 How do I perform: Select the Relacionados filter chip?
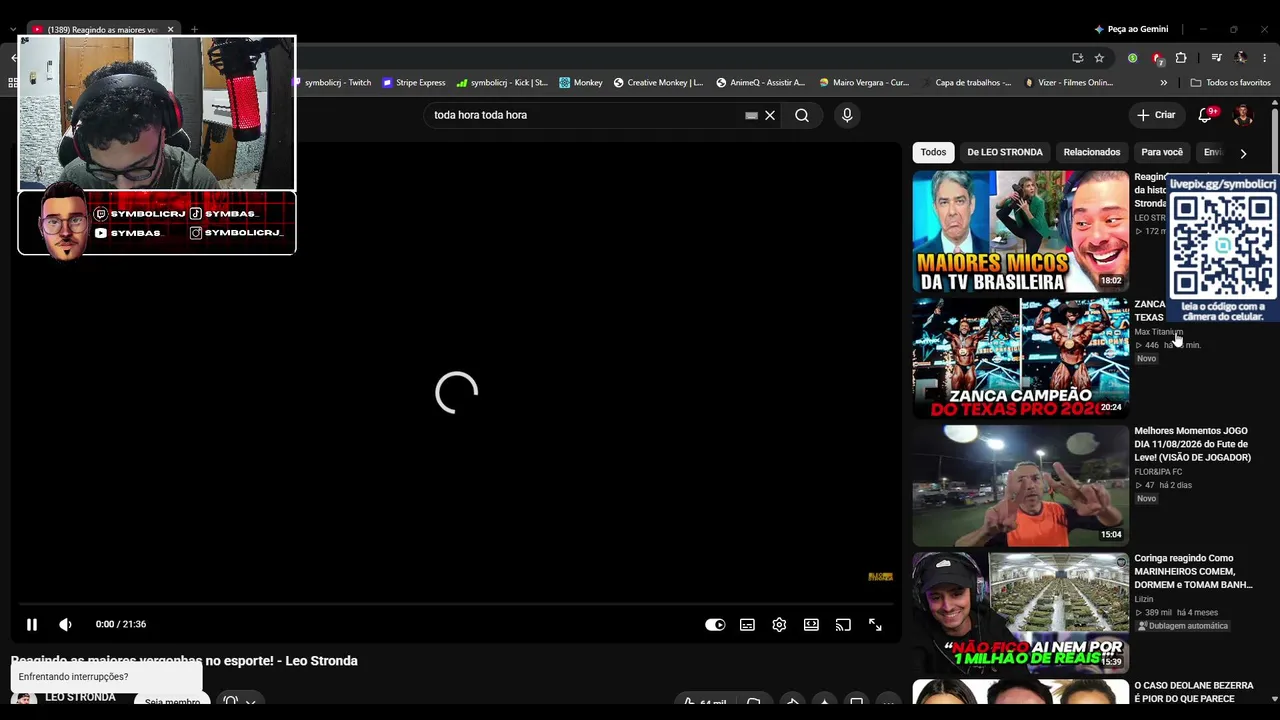(1092, 152)
